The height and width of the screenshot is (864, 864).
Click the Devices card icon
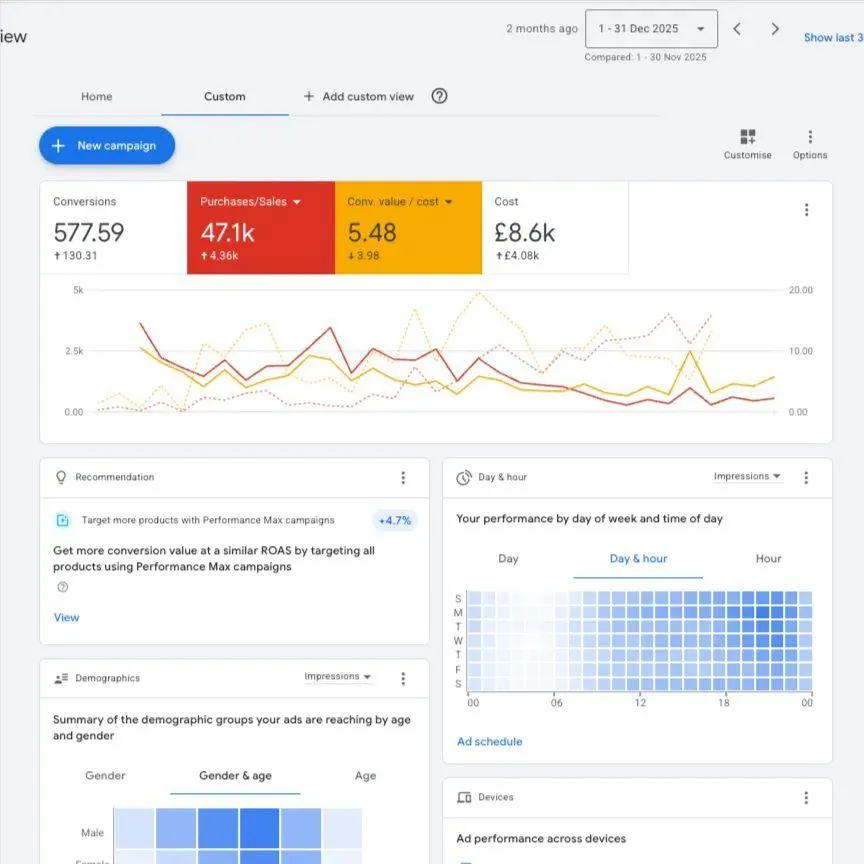pos(464,797)
